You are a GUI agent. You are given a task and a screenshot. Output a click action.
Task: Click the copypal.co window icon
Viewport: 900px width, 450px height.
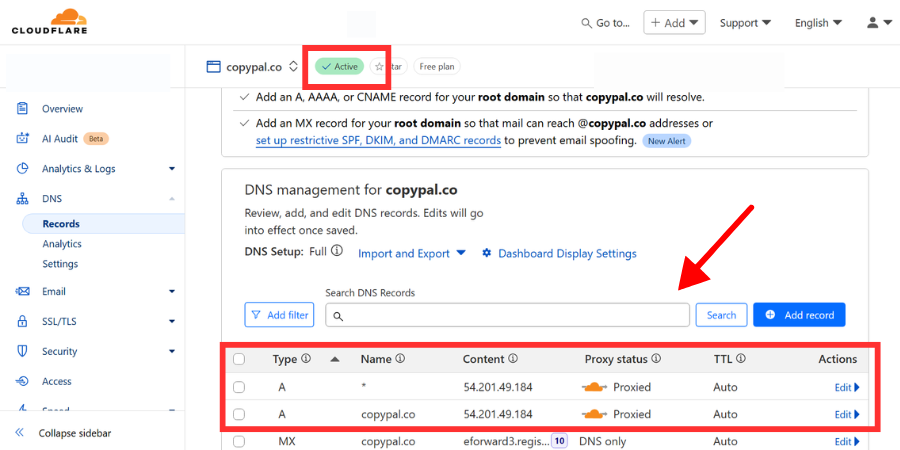coord(214,67)
